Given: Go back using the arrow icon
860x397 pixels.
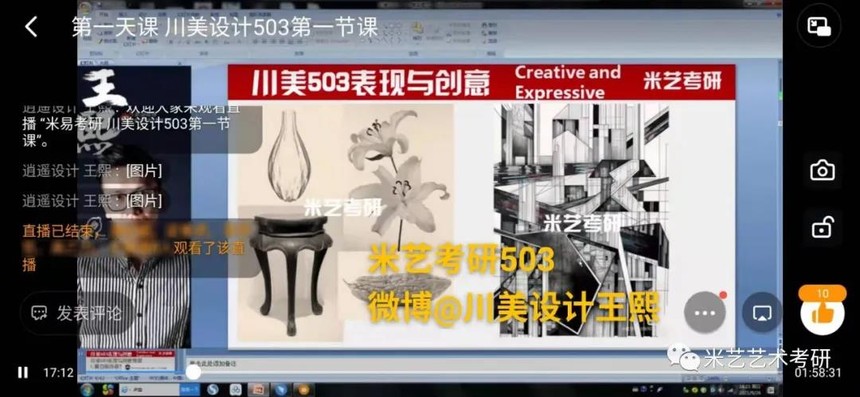Looking at the screenshot, I should 31,26.
